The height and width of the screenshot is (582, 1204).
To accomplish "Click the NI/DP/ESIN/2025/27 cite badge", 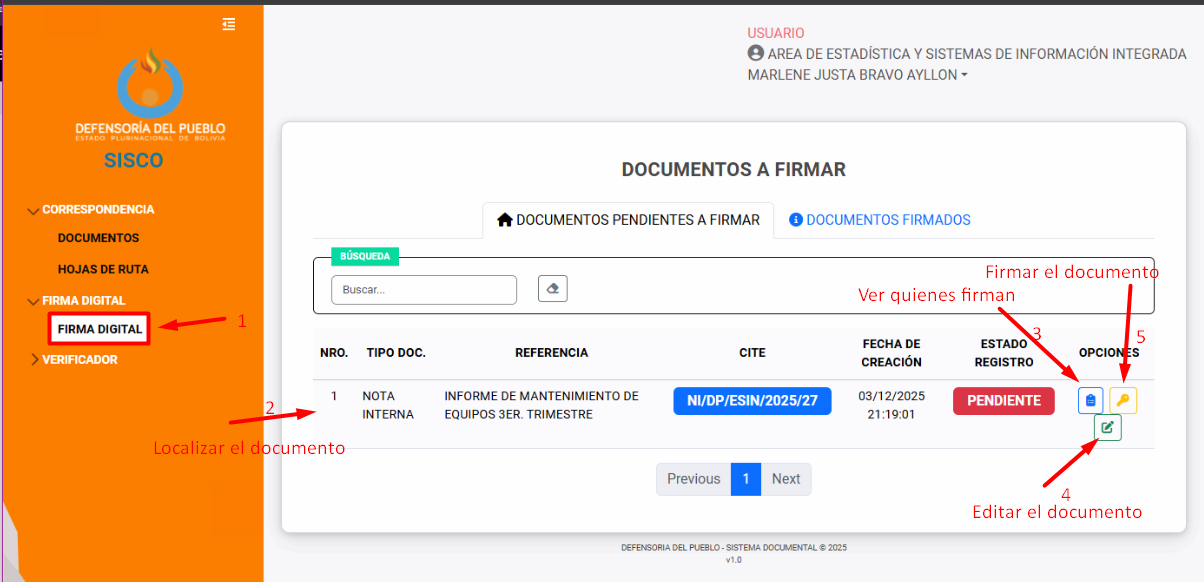I will tap(752, 401).
